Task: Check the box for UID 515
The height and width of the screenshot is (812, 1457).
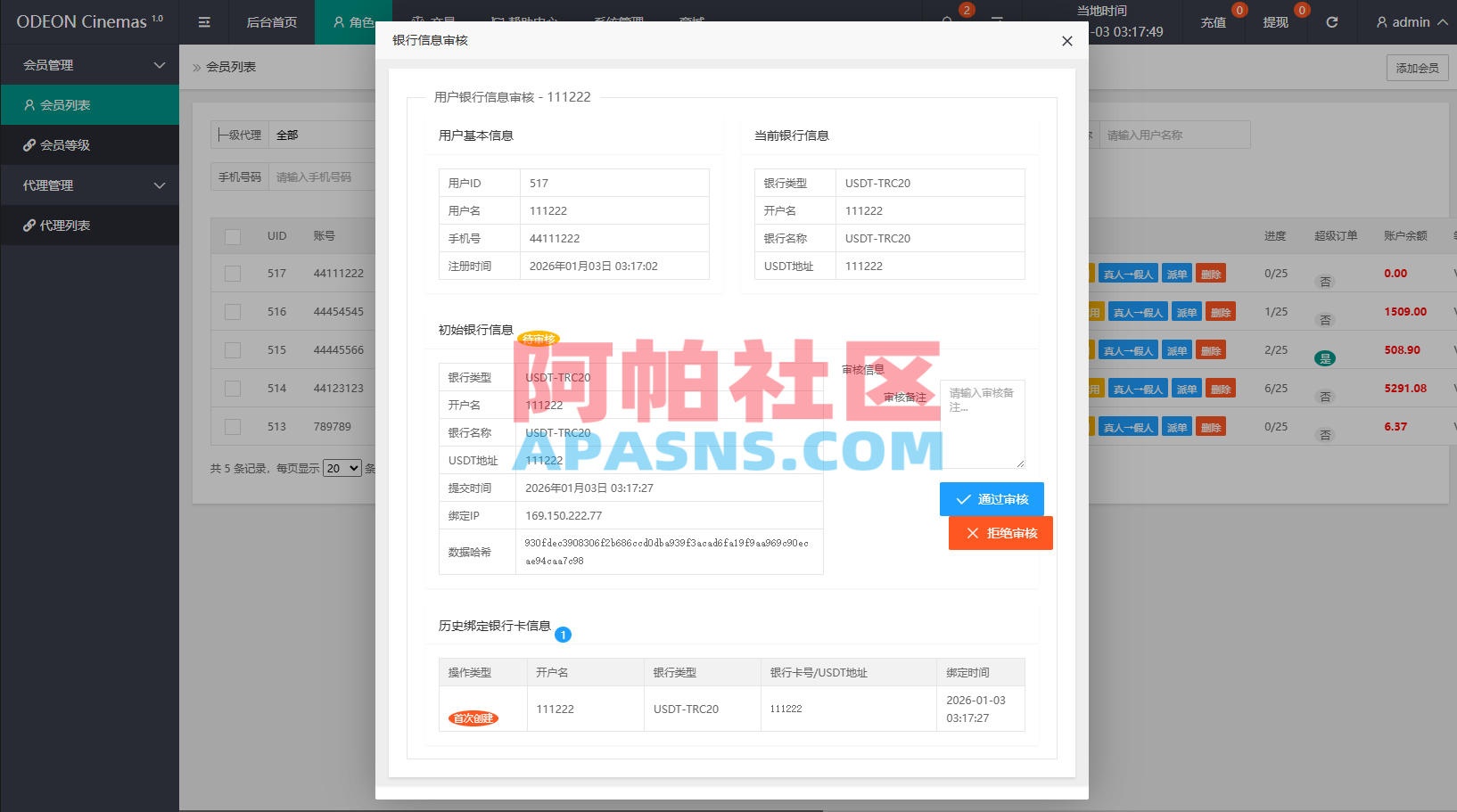Action: click(x=233, y=350)
